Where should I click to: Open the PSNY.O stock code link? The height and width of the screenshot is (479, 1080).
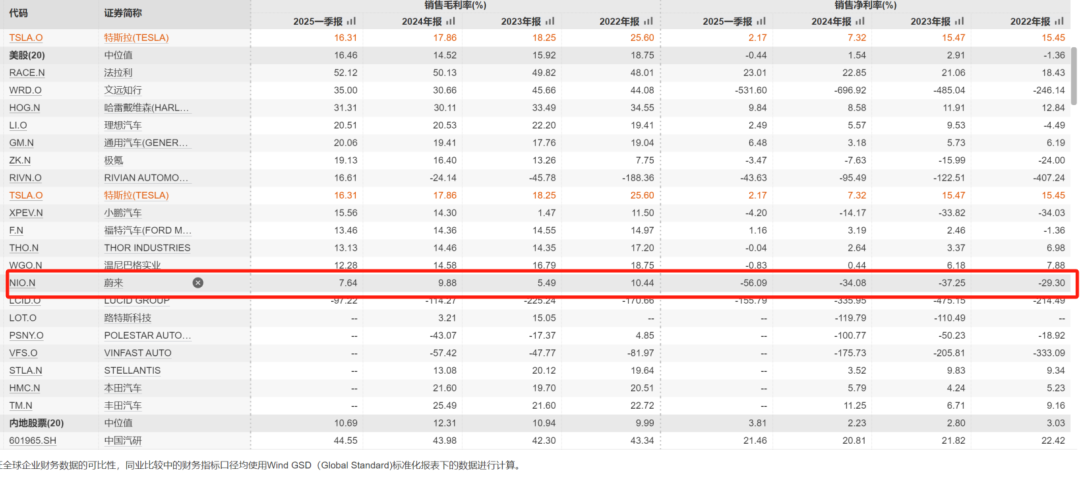(x=26, y=336)
